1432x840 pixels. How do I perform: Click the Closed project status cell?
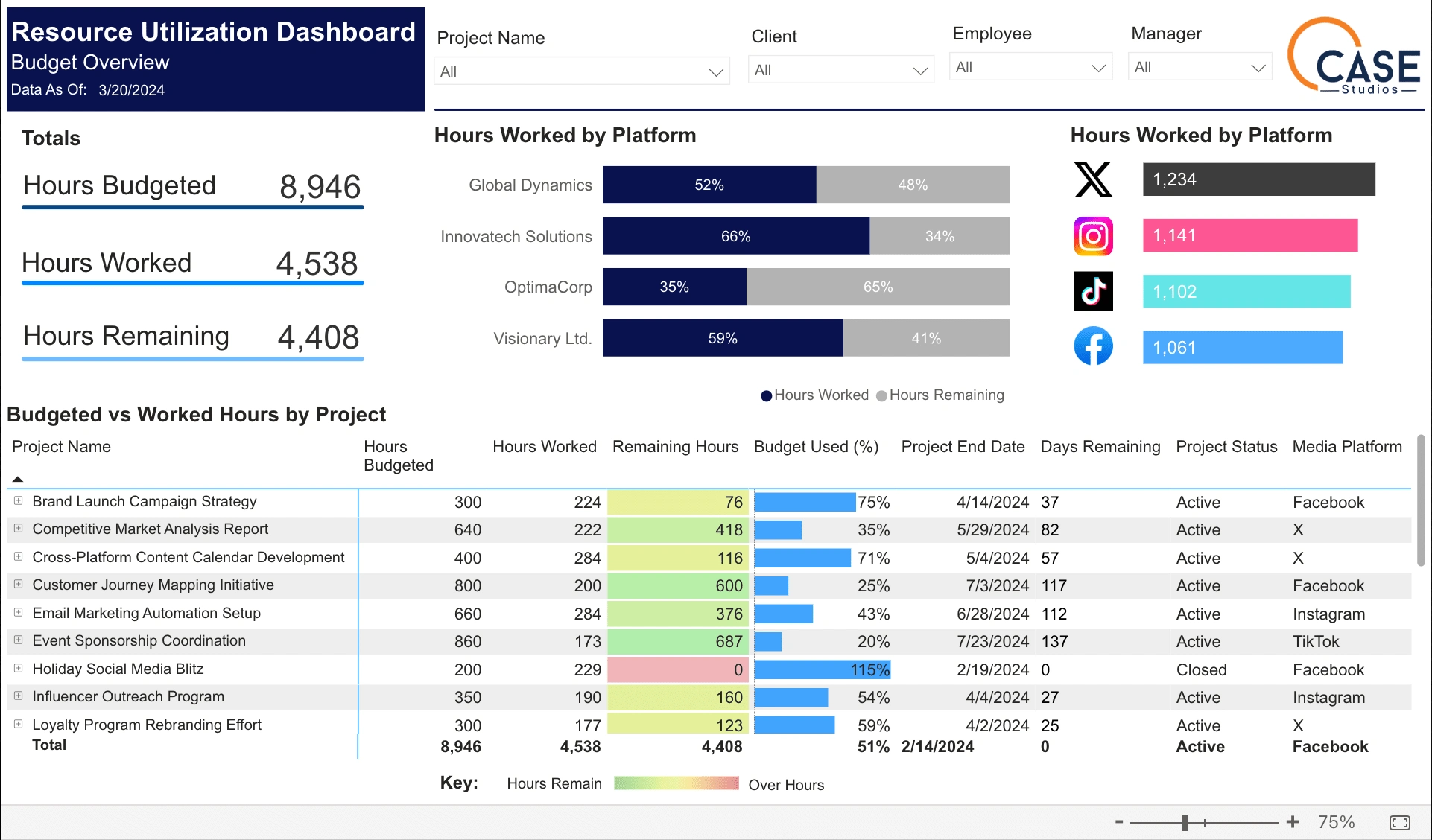1201,669
